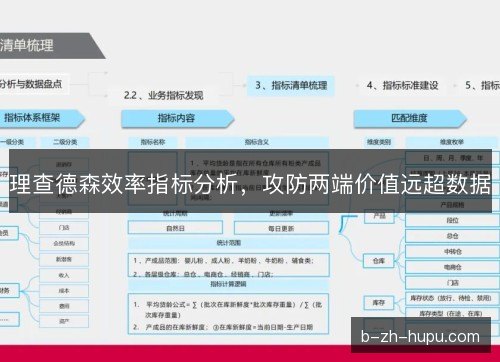
Task: Click the '统计范围' section heading
Action: (x=229, y=243)
